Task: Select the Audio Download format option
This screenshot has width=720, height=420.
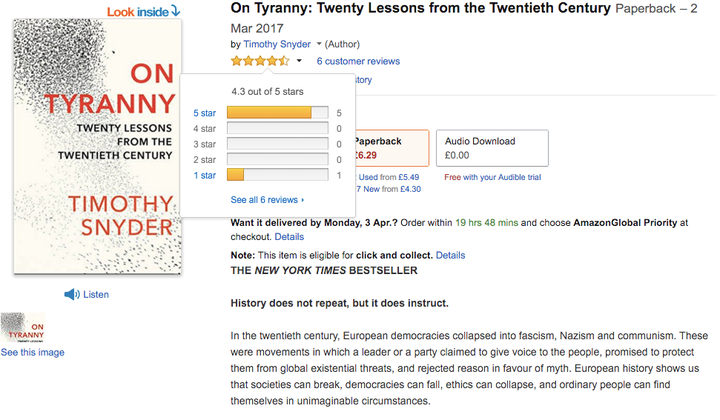Action: [492, 148]
